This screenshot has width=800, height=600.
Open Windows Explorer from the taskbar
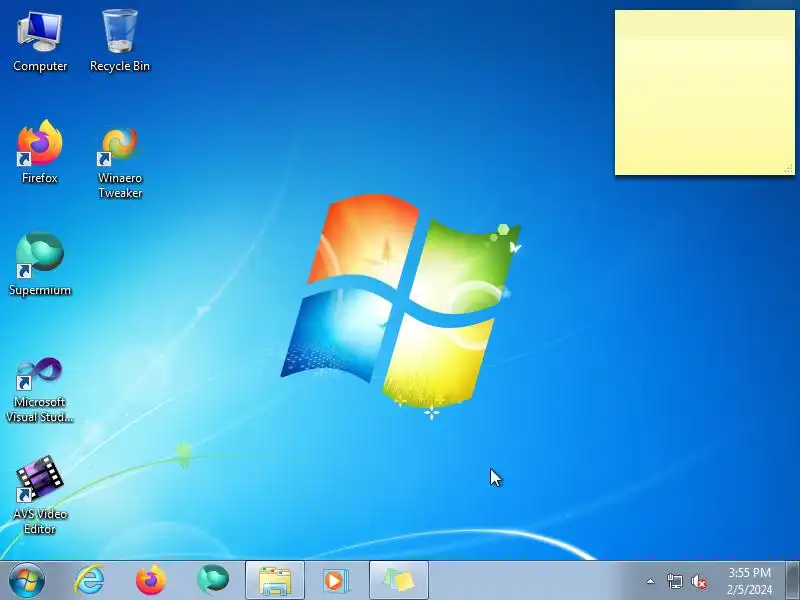click(275, 580)
